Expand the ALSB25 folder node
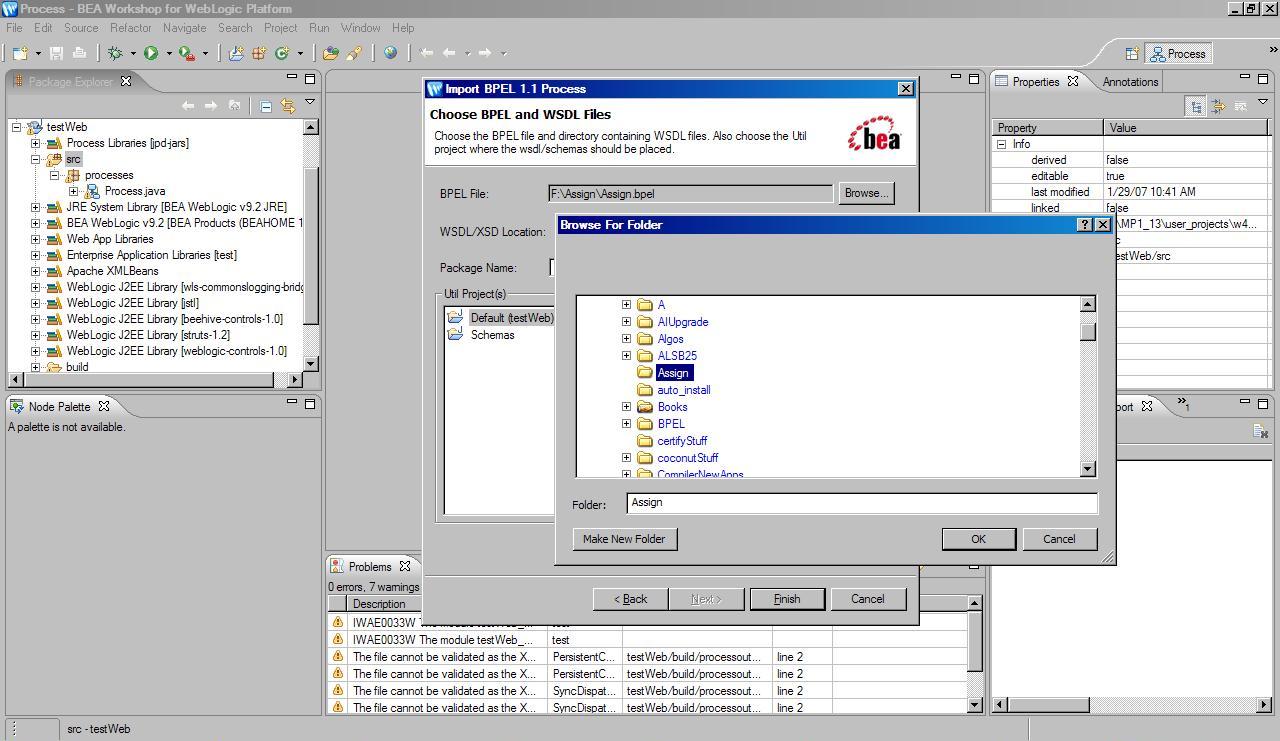Viewport: 1280px width, 741px height. click(627, 356)
